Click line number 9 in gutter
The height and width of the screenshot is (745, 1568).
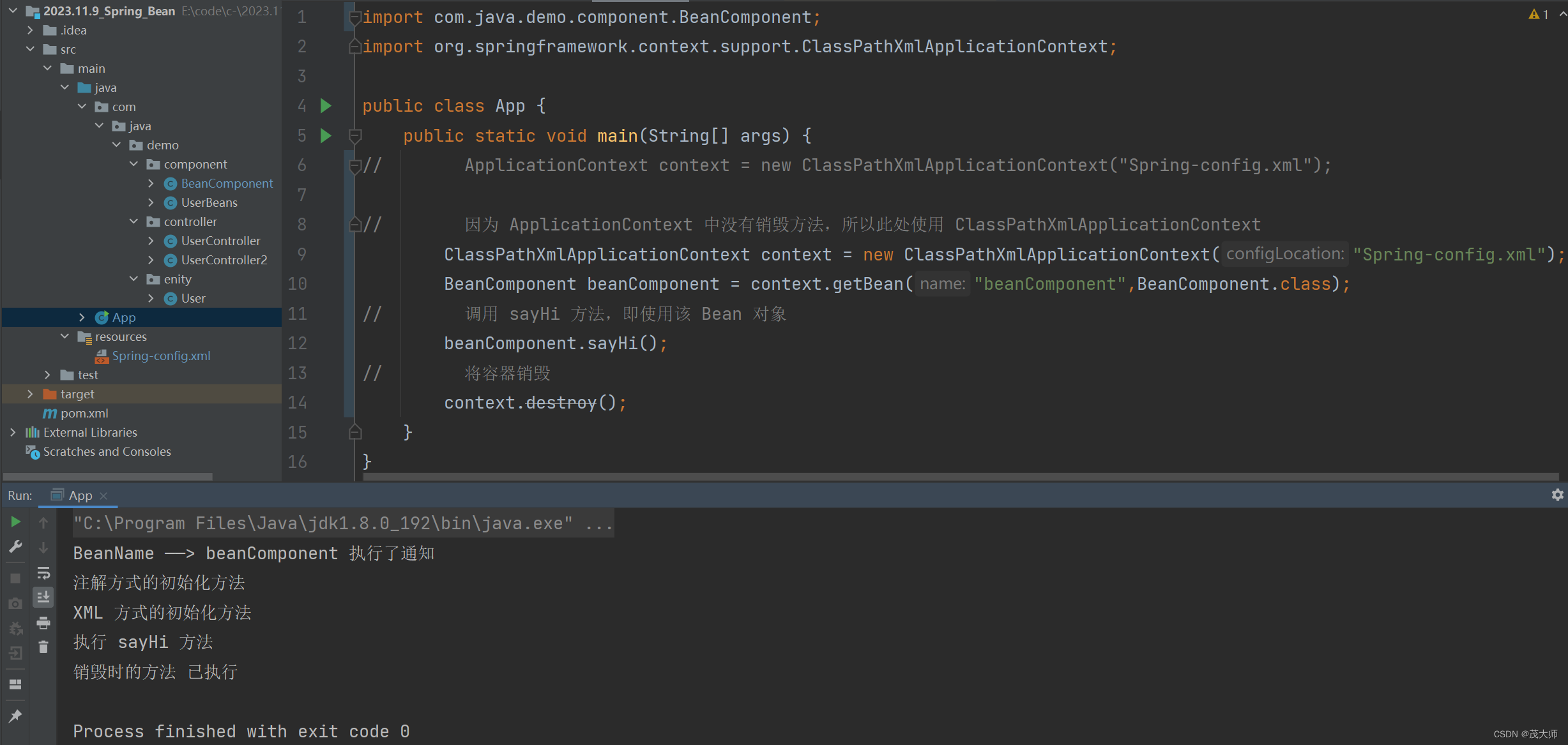301,255
